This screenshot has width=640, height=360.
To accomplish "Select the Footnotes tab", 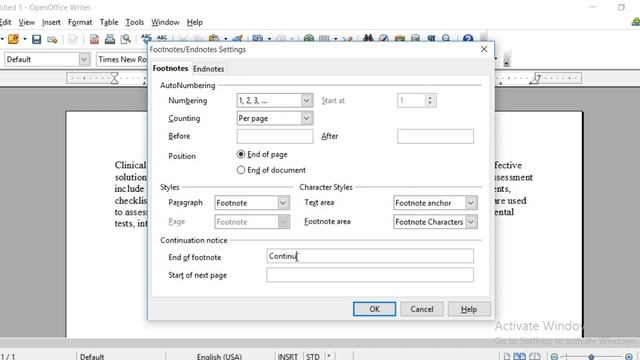I will pyautogui.click(x=170, y=68).
